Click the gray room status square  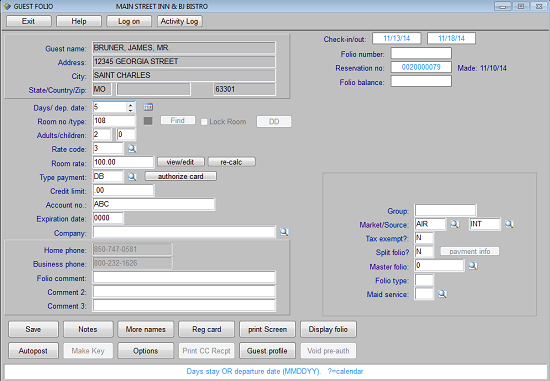(148, 121)
